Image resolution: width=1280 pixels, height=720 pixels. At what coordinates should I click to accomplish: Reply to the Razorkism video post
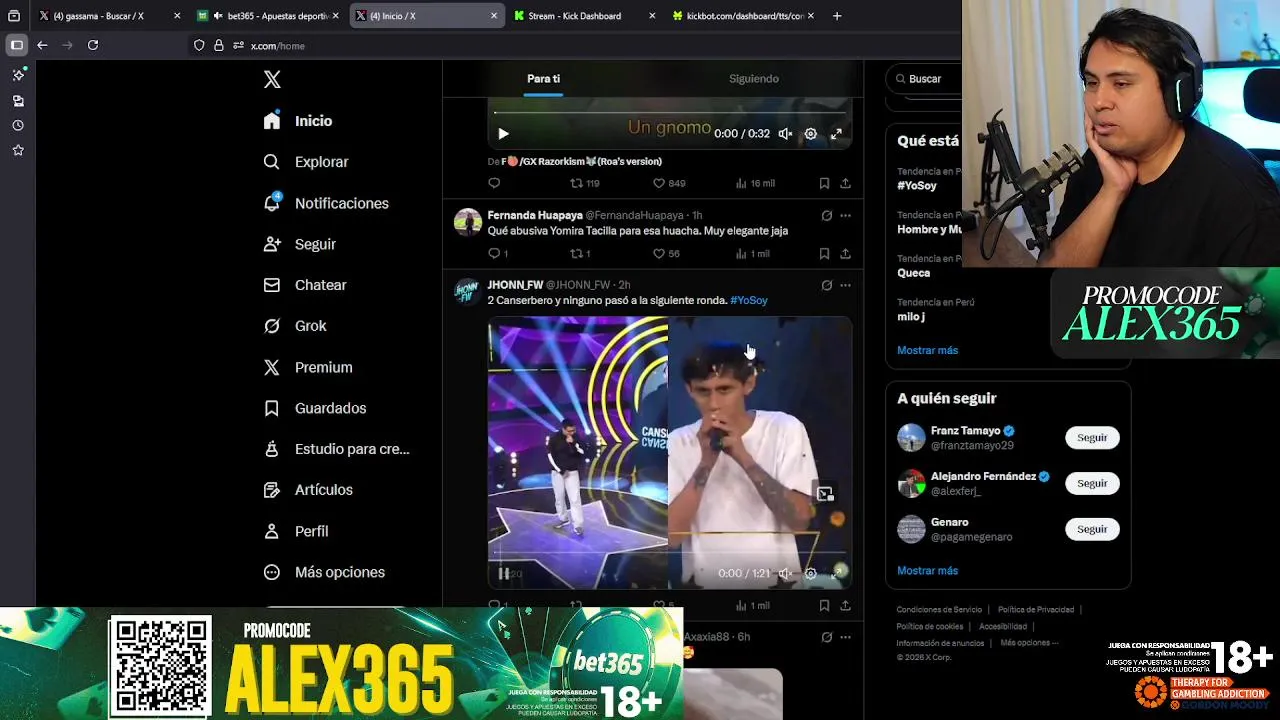[x=494, y=183]
